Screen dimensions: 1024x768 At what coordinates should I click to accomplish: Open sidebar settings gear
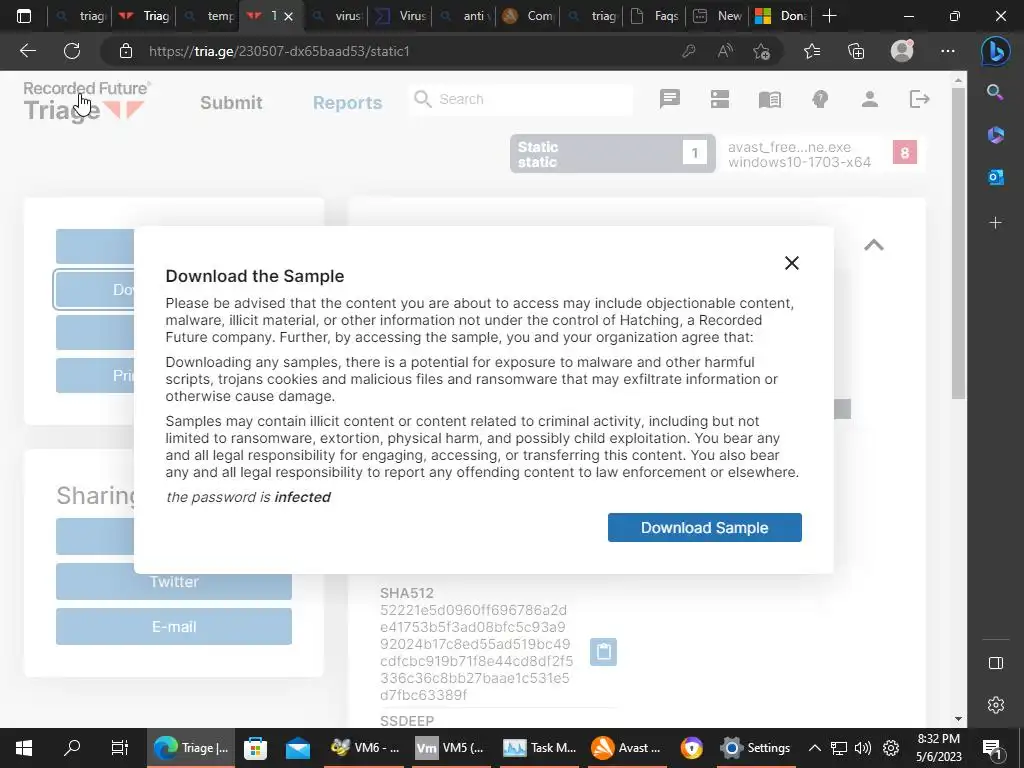coord(995,705)
